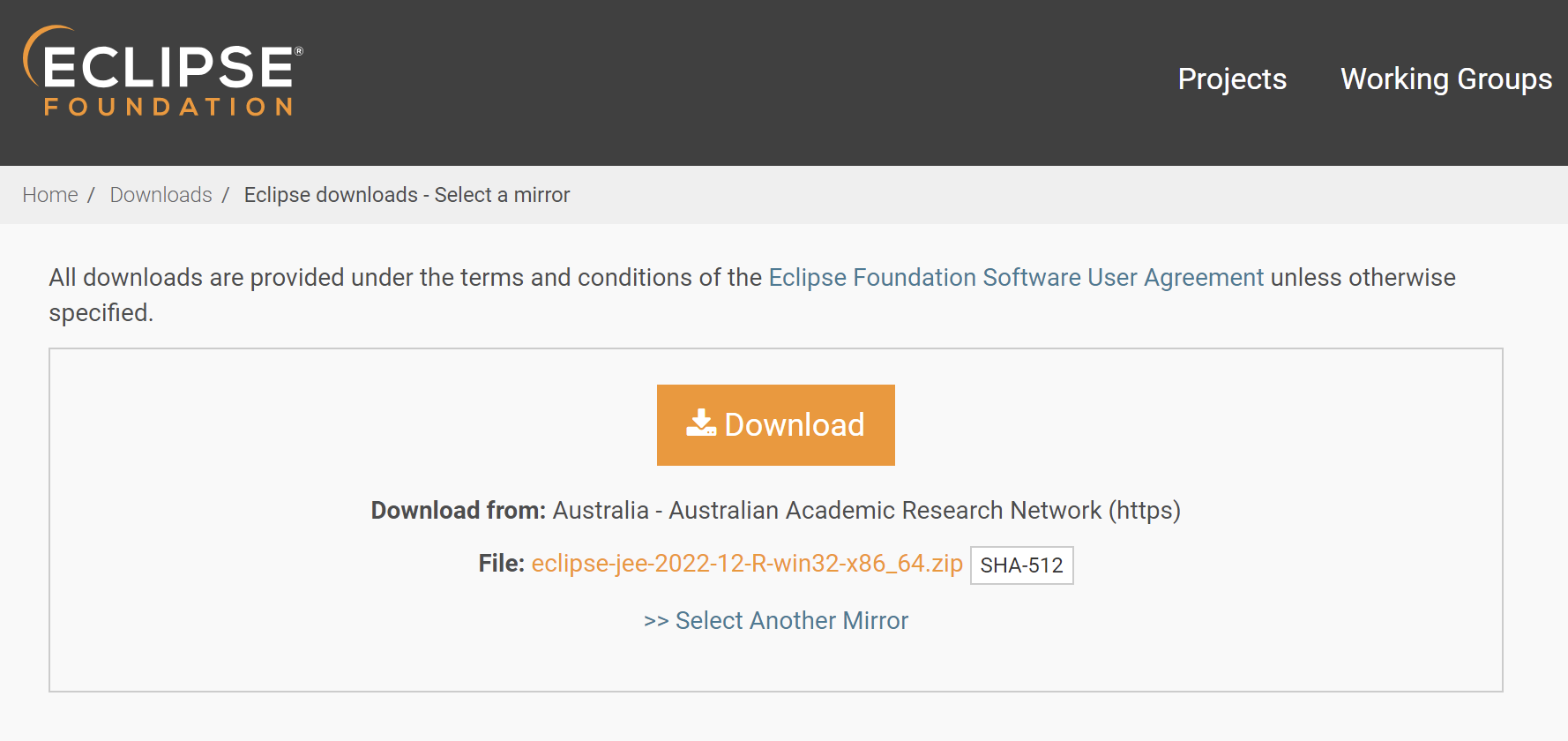Go to Downloads breadcrumb
1568x741 pixels.
161,195
